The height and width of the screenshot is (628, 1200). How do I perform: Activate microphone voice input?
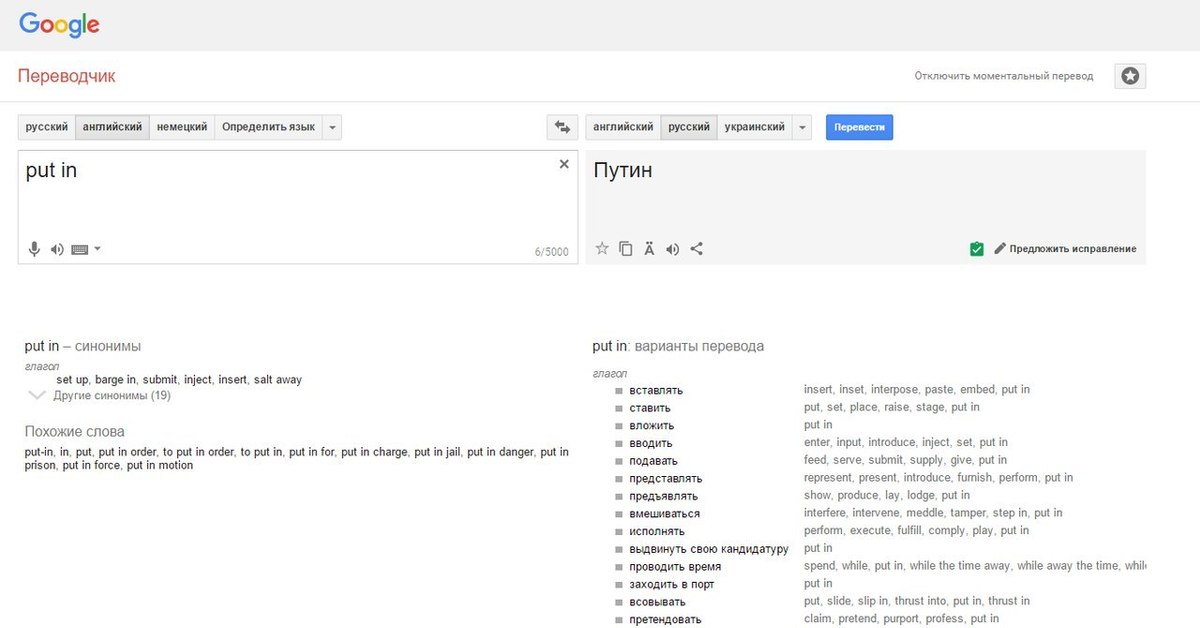click(34, 249)
